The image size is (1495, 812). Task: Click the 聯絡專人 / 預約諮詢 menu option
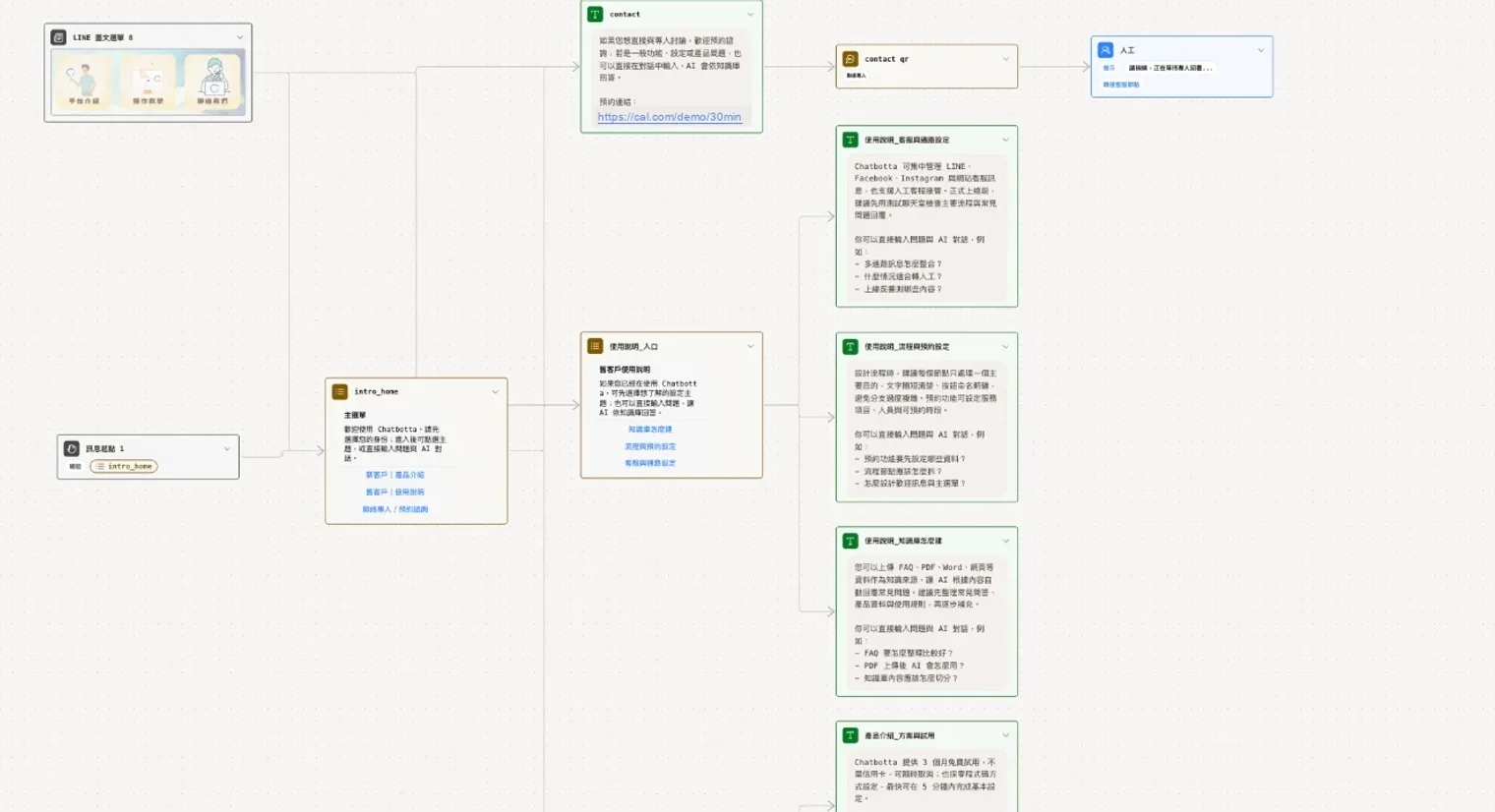point(395,509)
